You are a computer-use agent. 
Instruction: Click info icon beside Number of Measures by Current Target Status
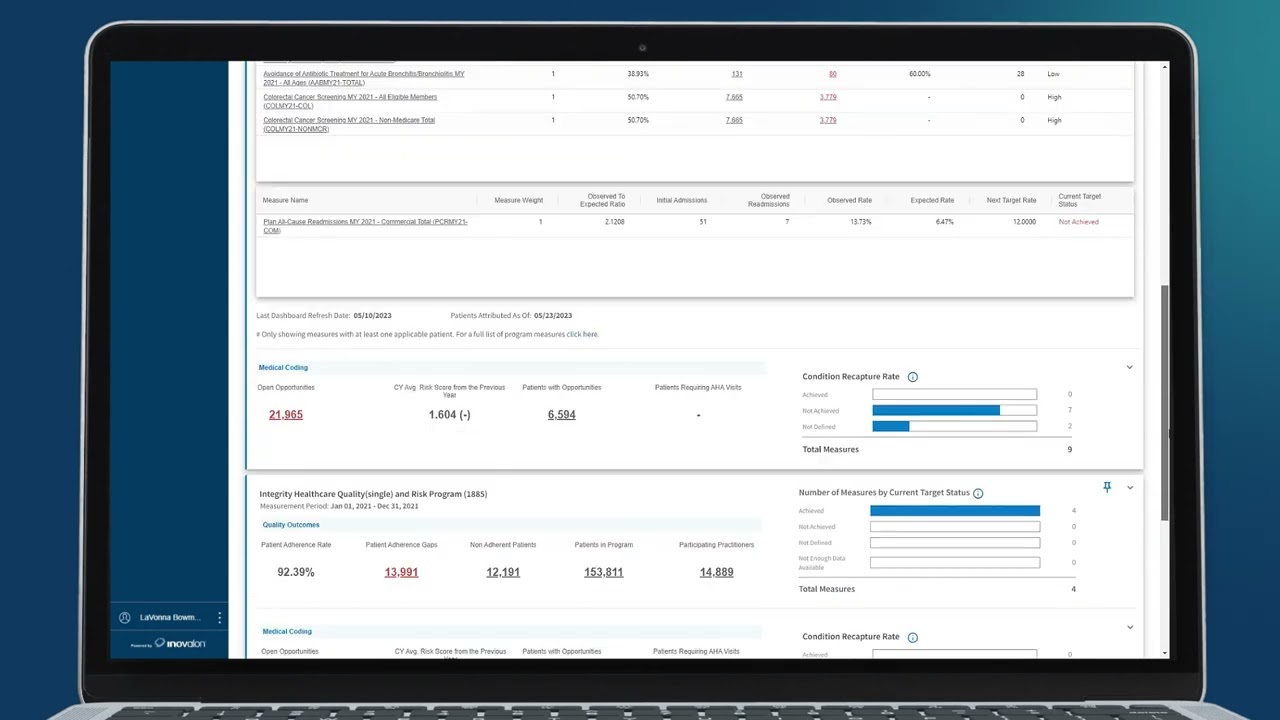coord(978,493)
